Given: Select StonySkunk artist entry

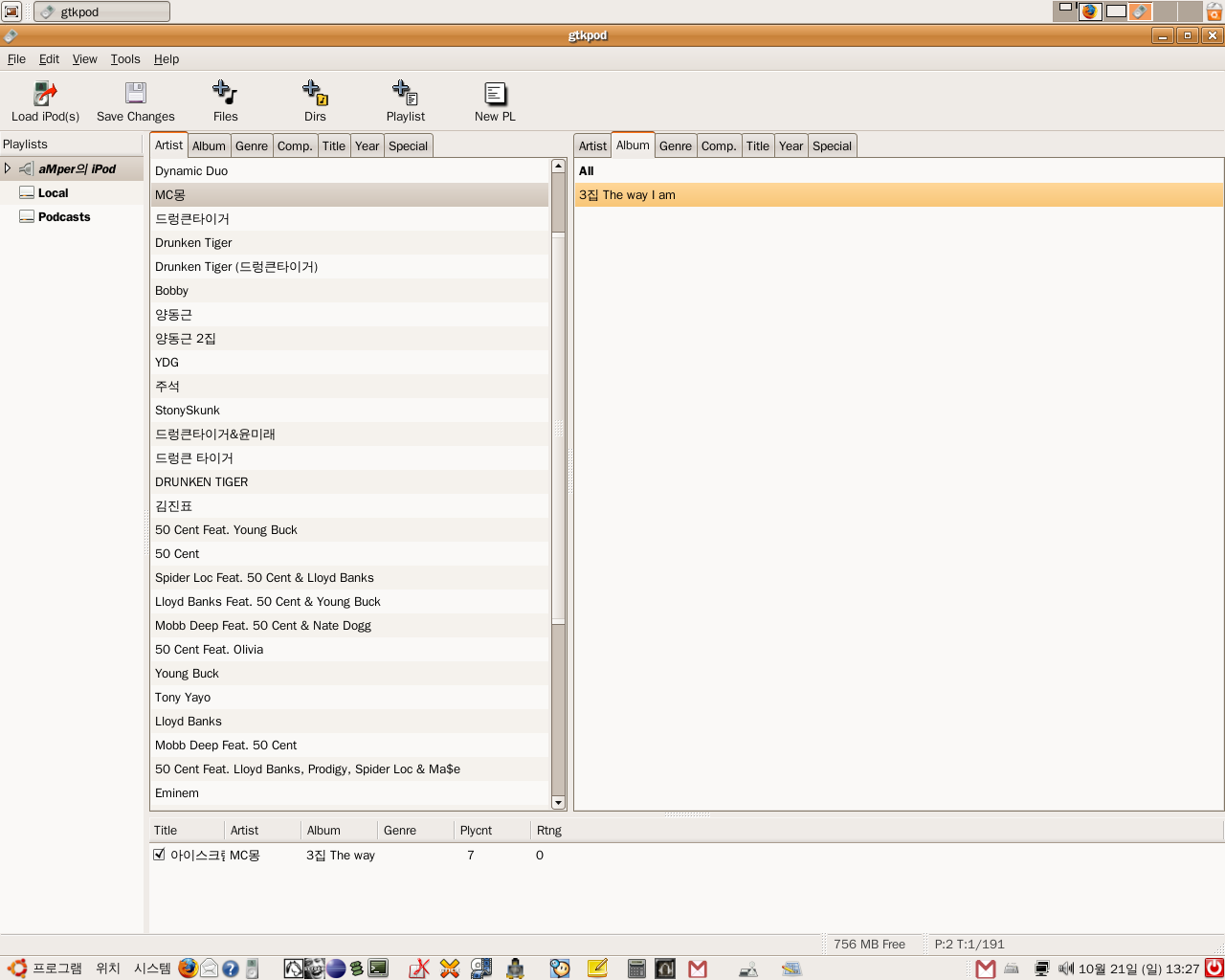Looking at the screenshot, I should (349, 410).
